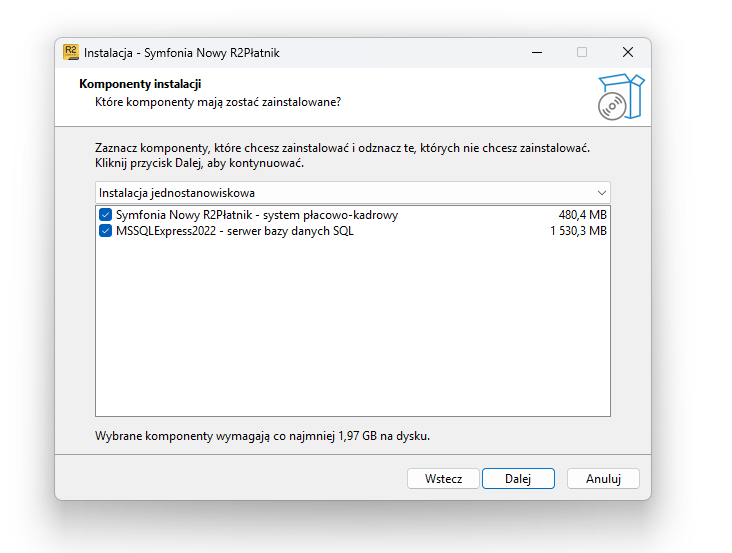732x553 pixels.
Task: Click the R2 application icon in title bar
Action: pyautogui.click(x=71, y=52)
